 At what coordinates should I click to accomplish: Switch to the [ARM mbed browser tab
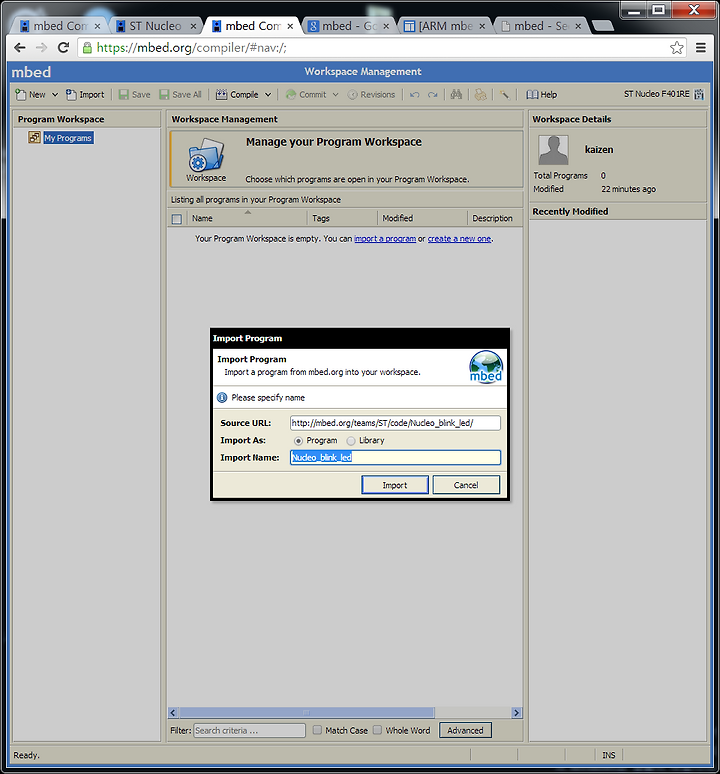444,26
